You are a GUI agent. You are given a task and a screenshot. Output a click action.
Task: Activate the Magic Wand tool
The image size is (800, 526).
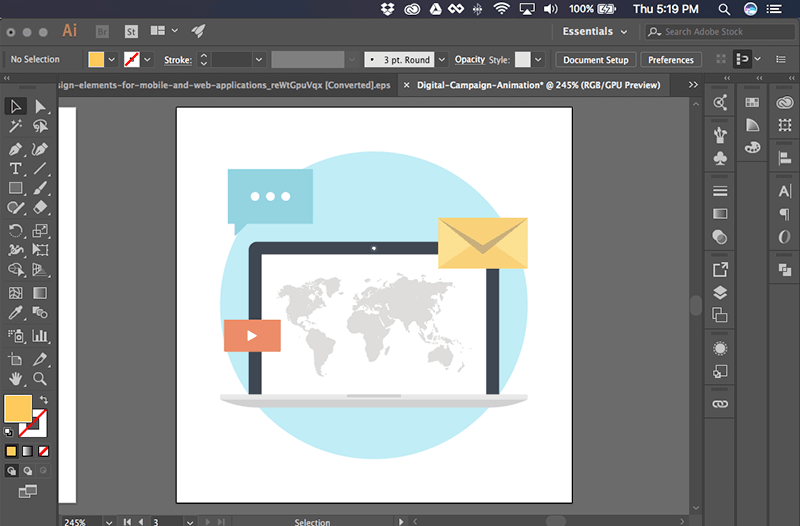[x=15, y=126]
